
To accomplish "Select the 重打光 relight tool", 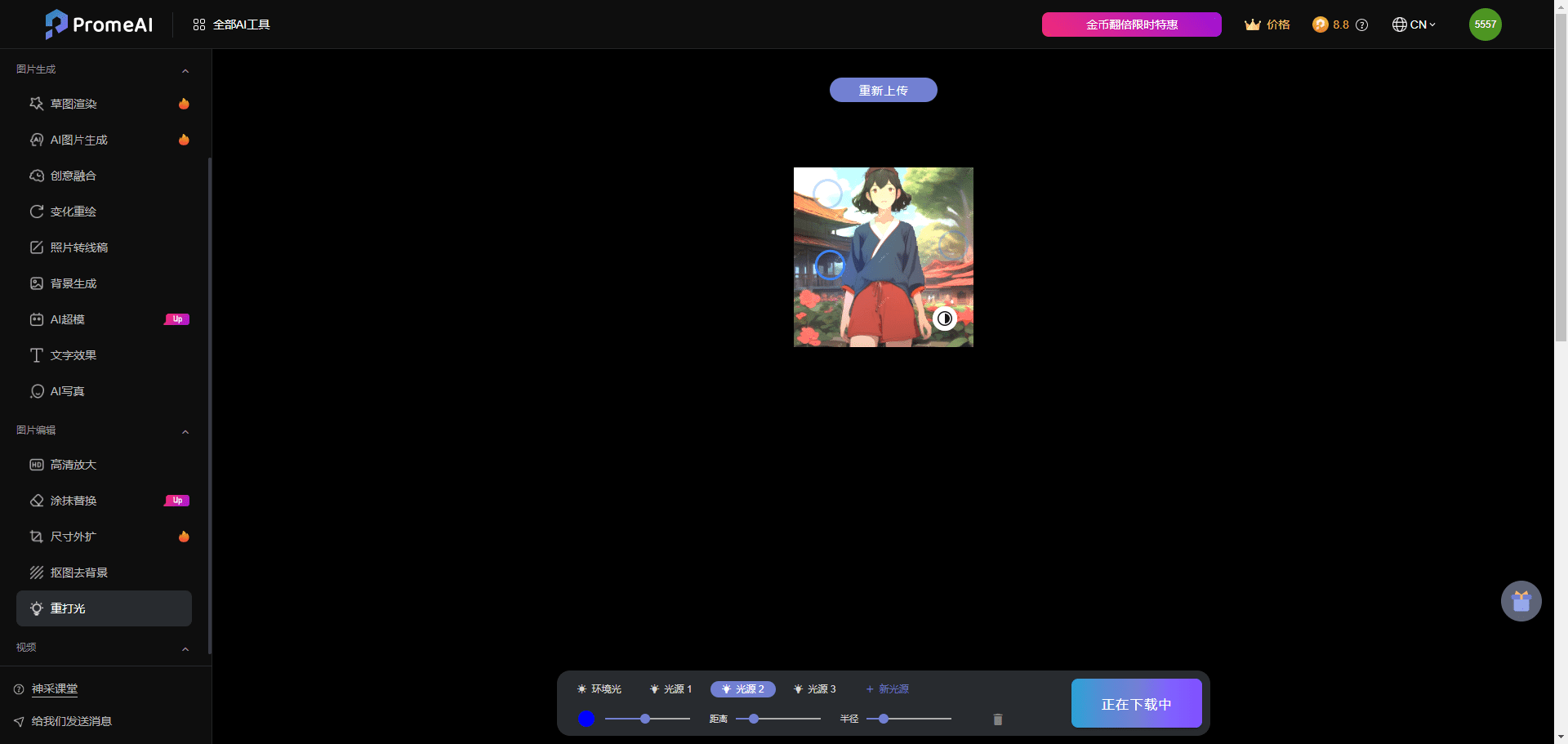I will click(x=104, y=608).
